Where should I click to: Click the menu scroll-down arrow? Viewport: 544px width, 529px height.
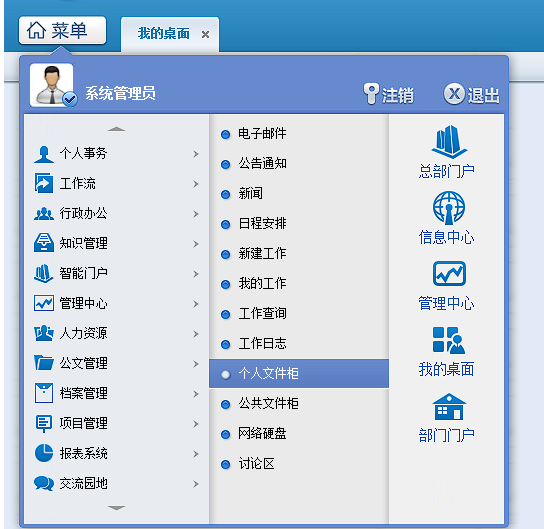click(x=116, y=507)
